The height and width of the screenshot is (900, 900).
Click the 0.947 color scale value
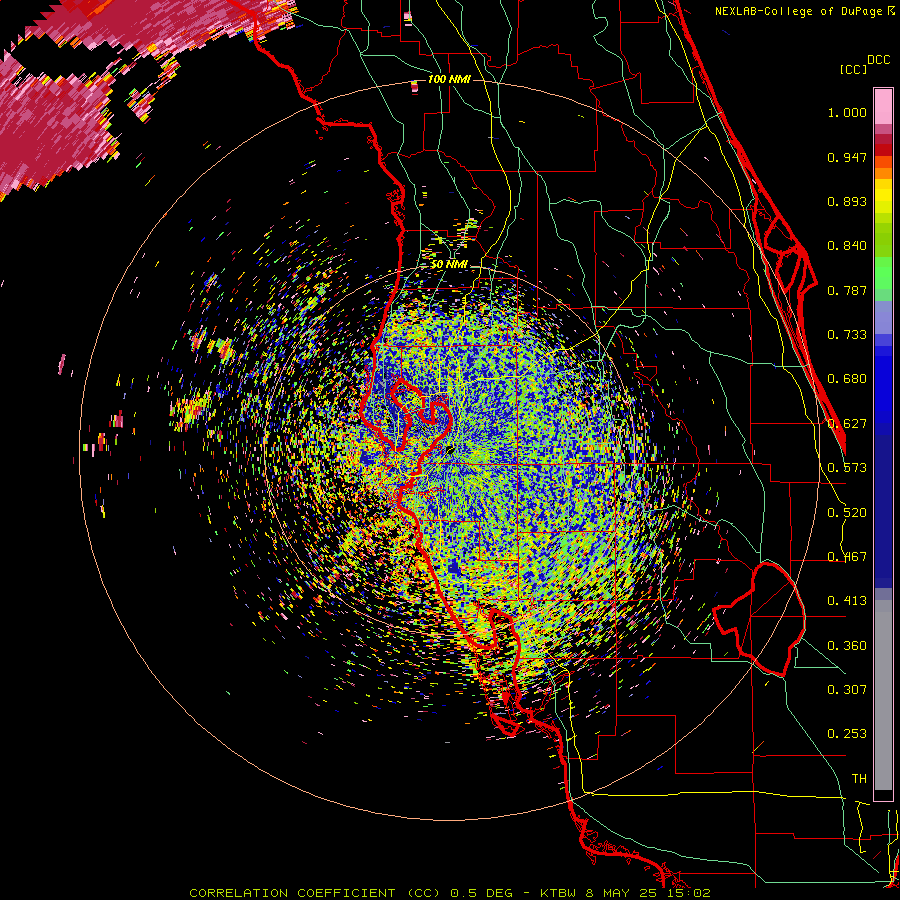(x=847, y=157)
